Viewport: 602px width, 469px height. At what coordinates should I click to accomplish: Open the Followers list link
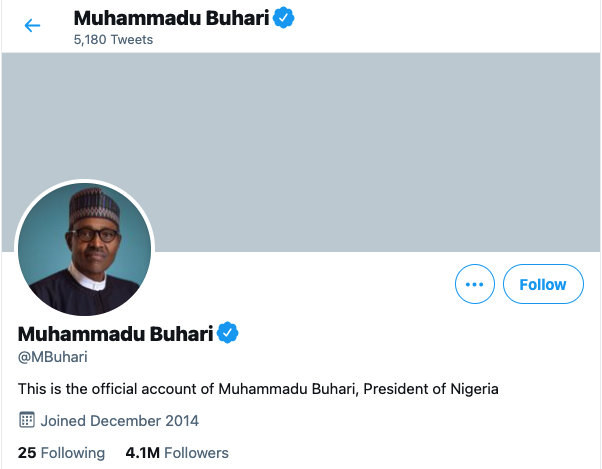point(196,453)
